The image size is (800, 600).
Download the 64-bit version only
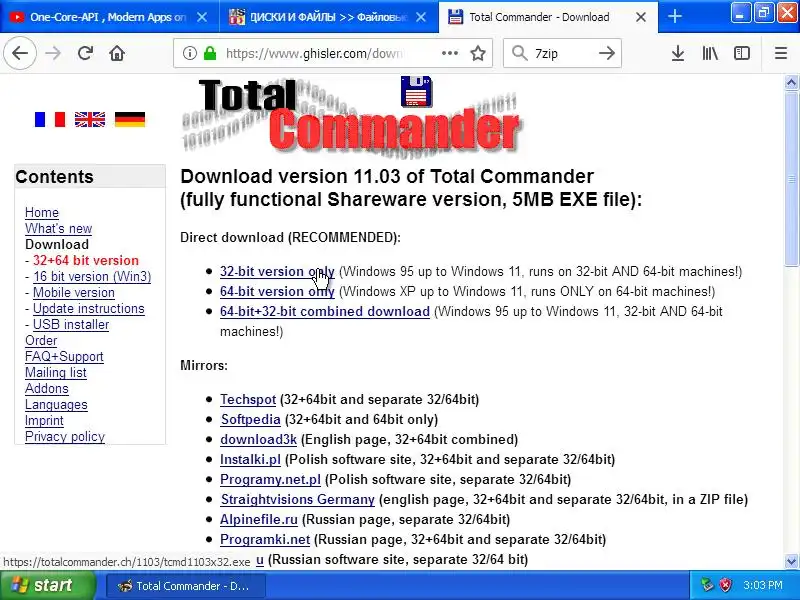point(277,291)
